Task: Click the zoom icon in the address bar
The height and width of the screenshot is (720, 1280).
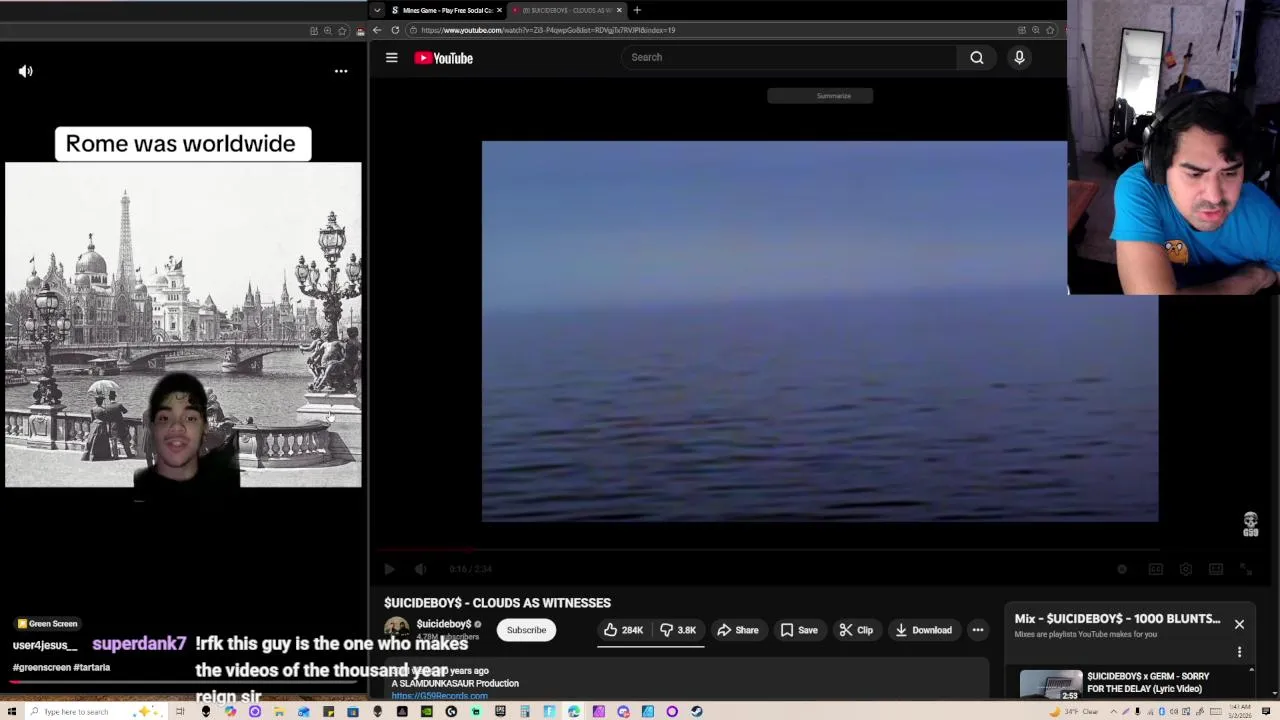Action: 1035,30
